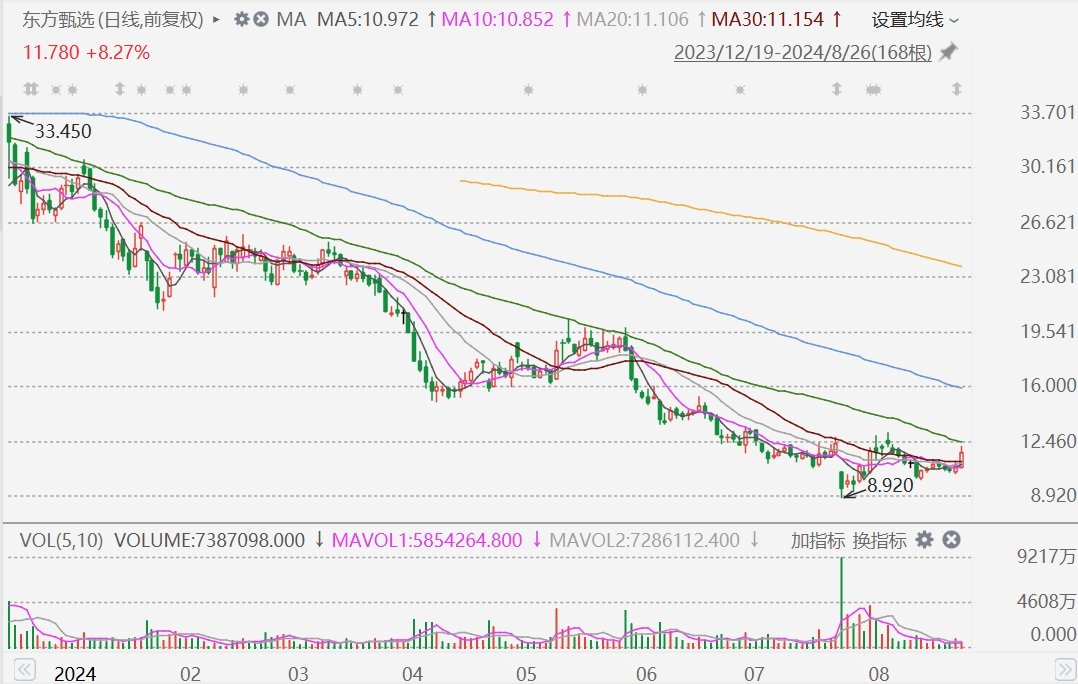This screenshot has height=684, width=1078.
Task: Click the pin icon beside date range
Action: pyautogui.click(x=948, y=52)
